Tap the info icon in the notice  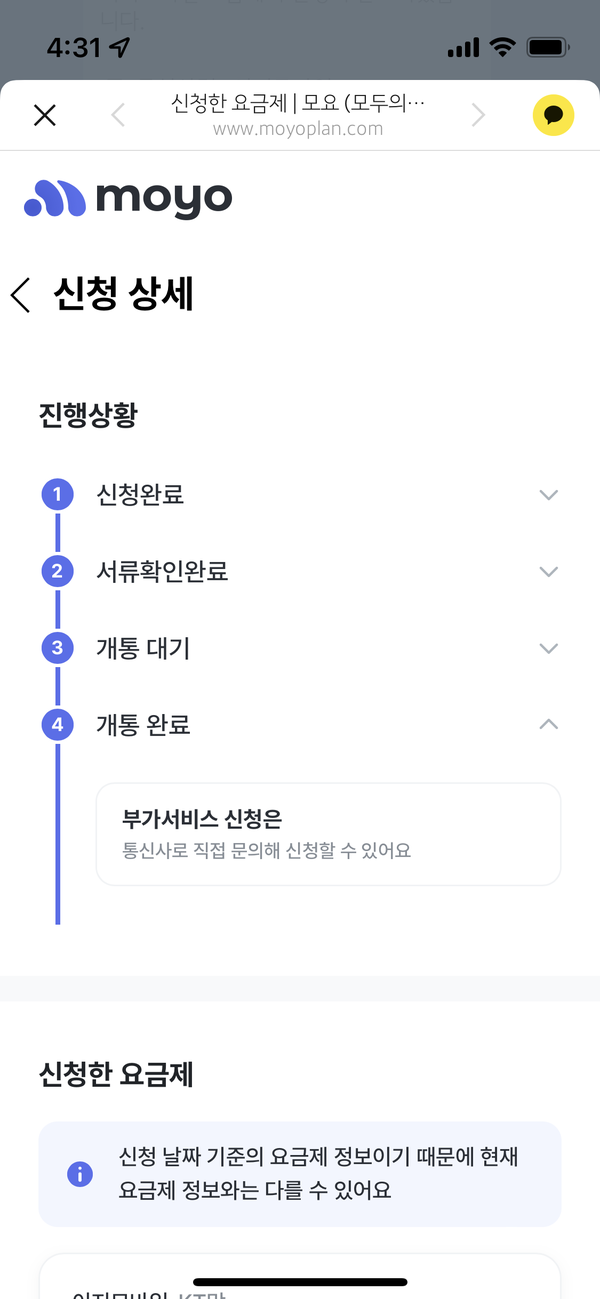[79, 1174]
